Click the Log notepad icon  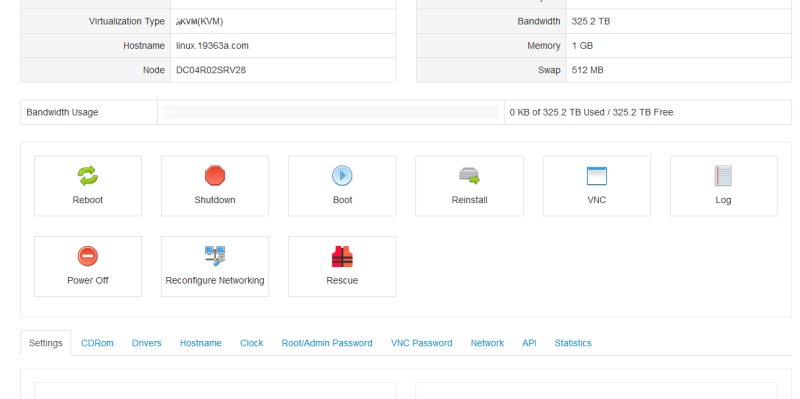tap(723, 176)
